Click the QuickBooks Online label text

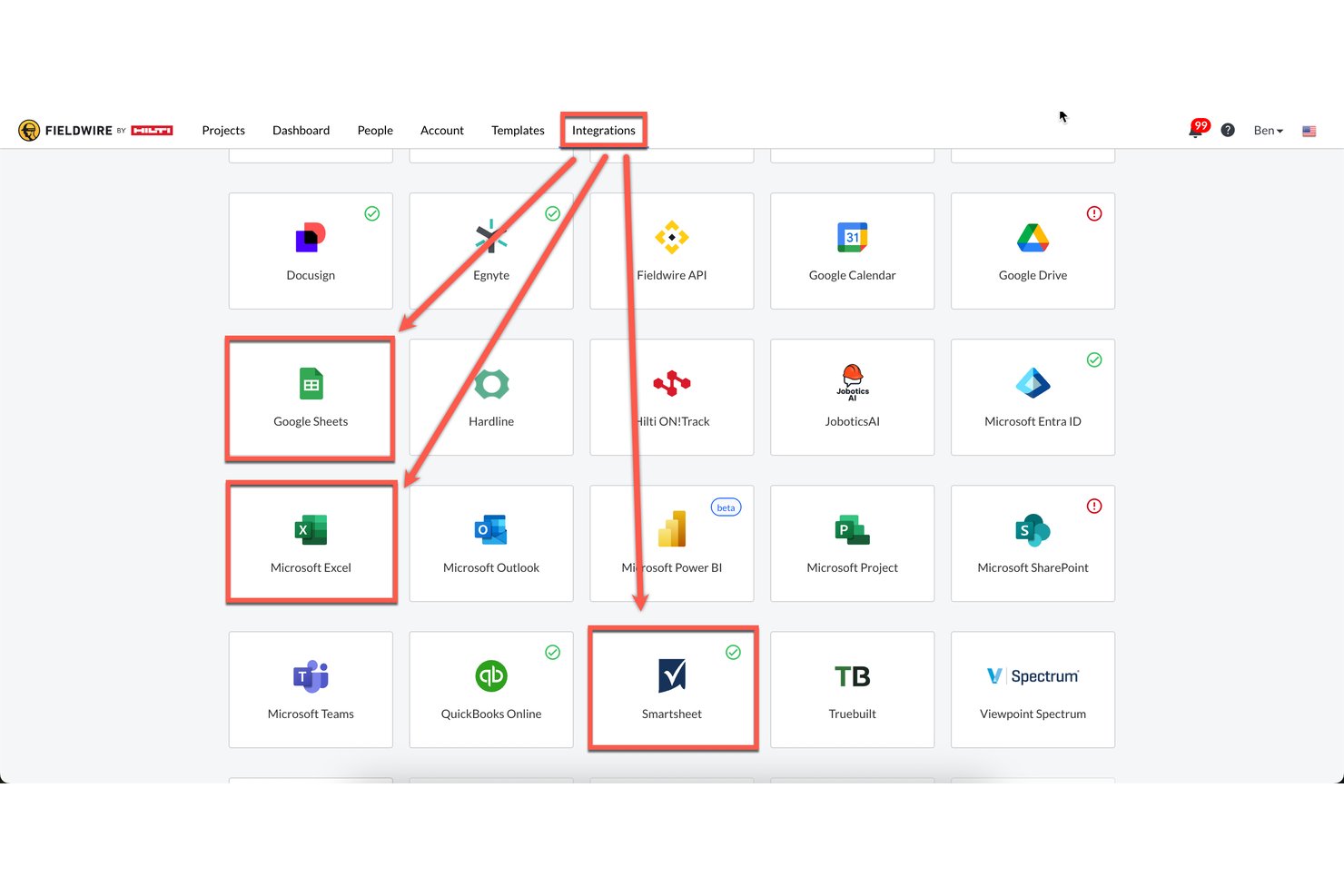pos(491,714)
